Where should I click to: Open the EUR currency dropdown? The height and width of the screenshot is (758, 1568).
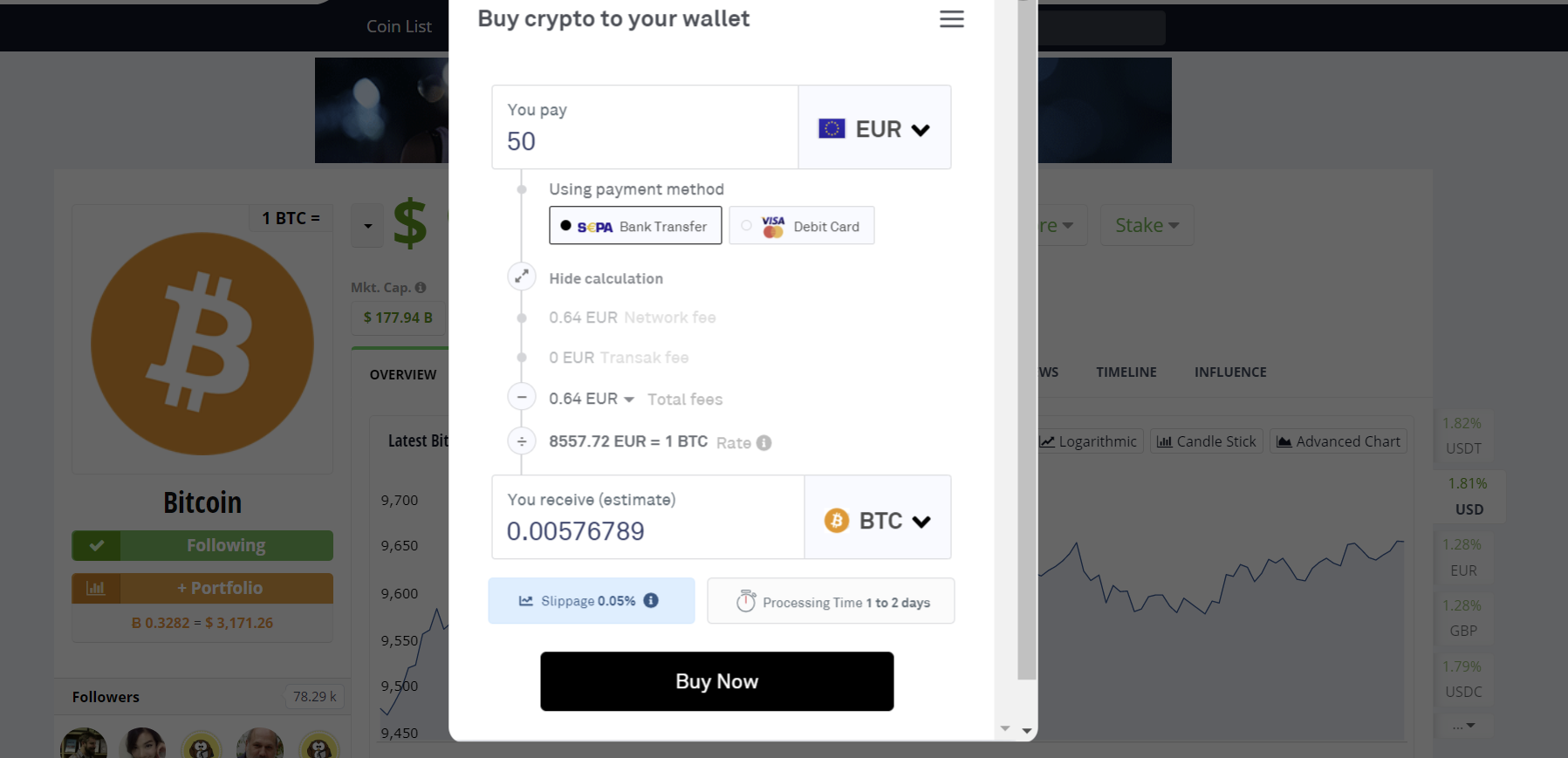click(x=874, y=128)
